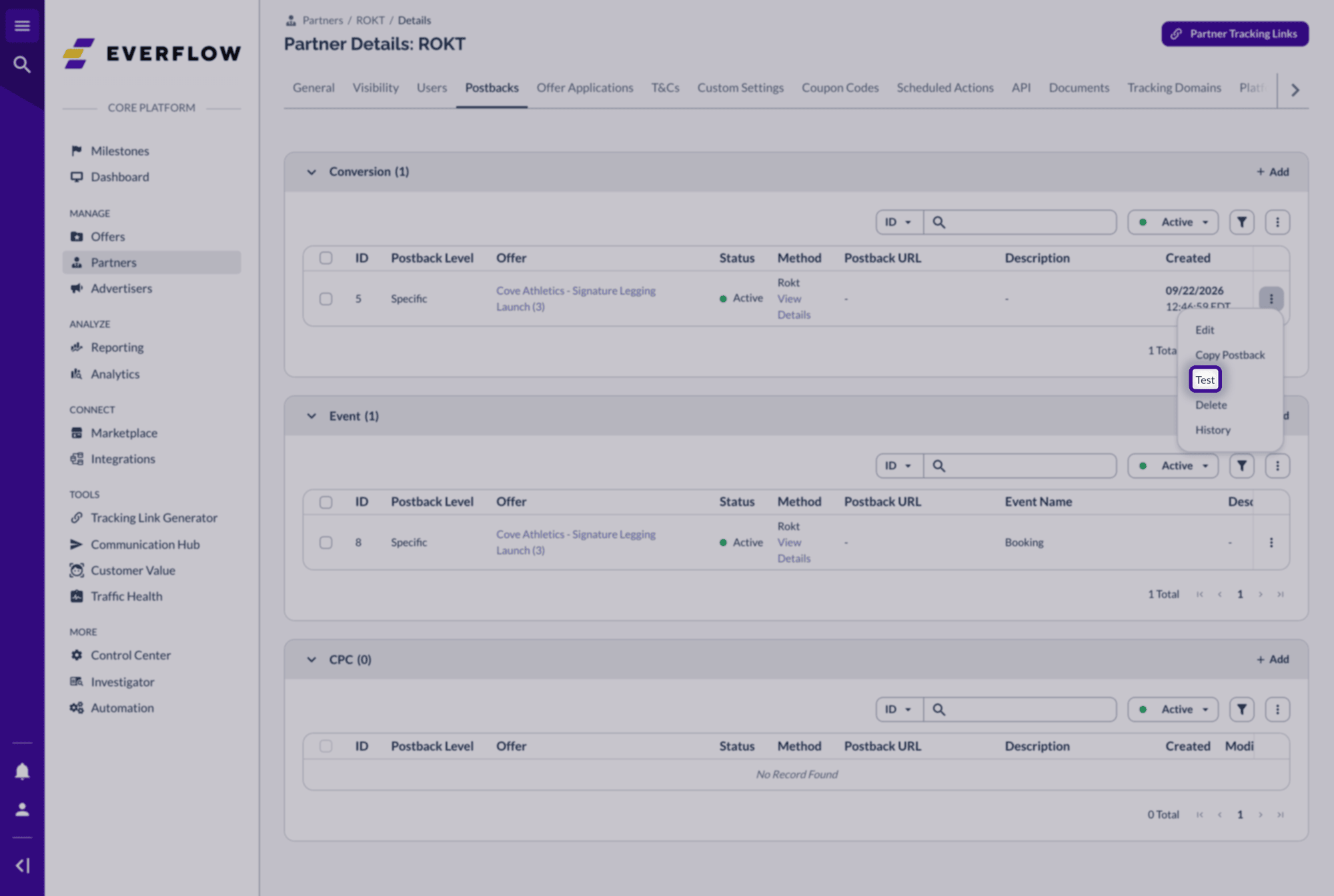Viewport: 1334px width, 896px height.
Task: Open ID search-field dropdown in Conversion section
Action: pyautogui.click(x=899, y=222)
